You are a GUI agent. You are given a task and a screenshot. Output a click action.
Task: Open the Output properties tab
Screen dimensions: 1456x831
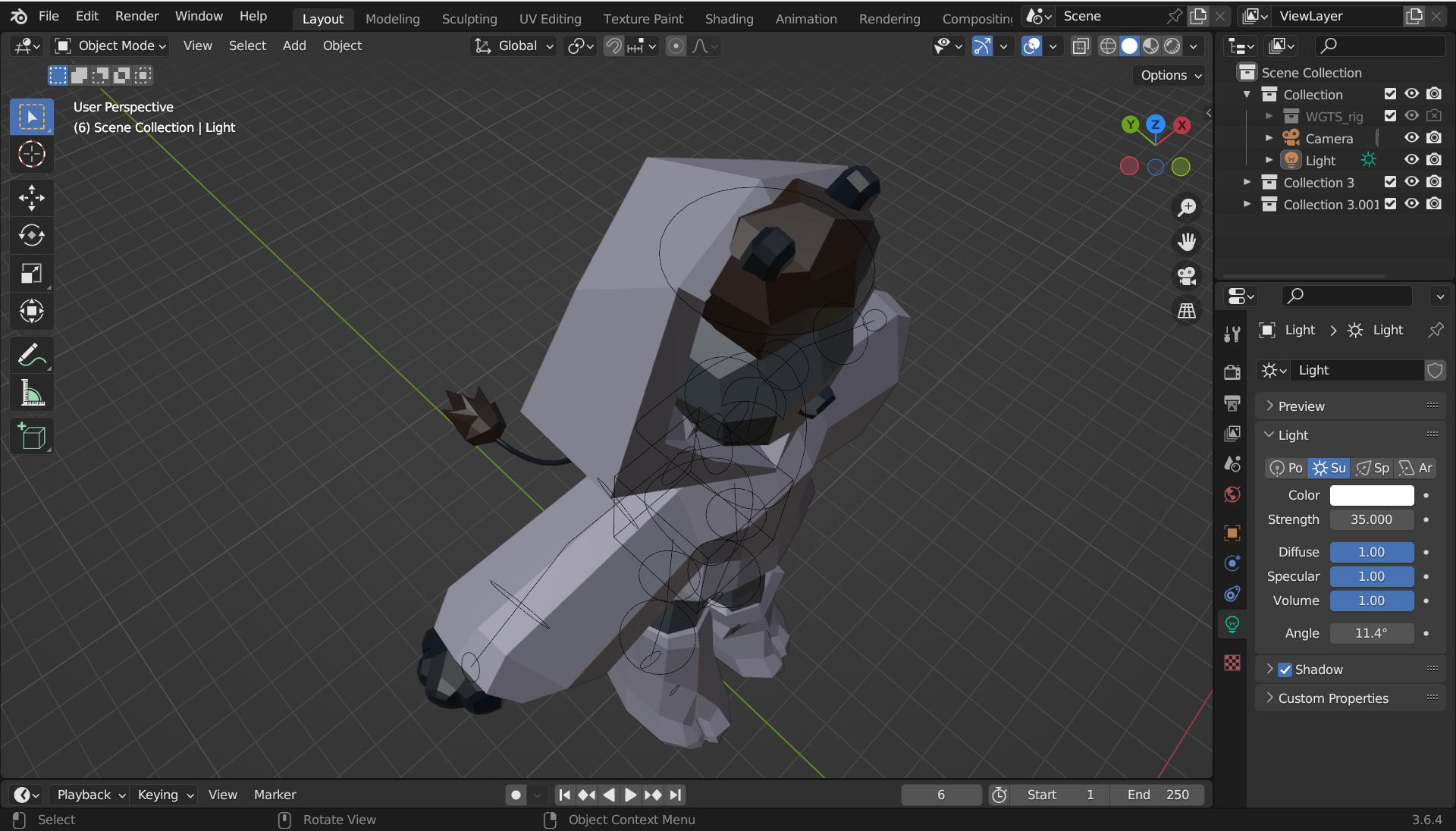tap(1232, 403)
